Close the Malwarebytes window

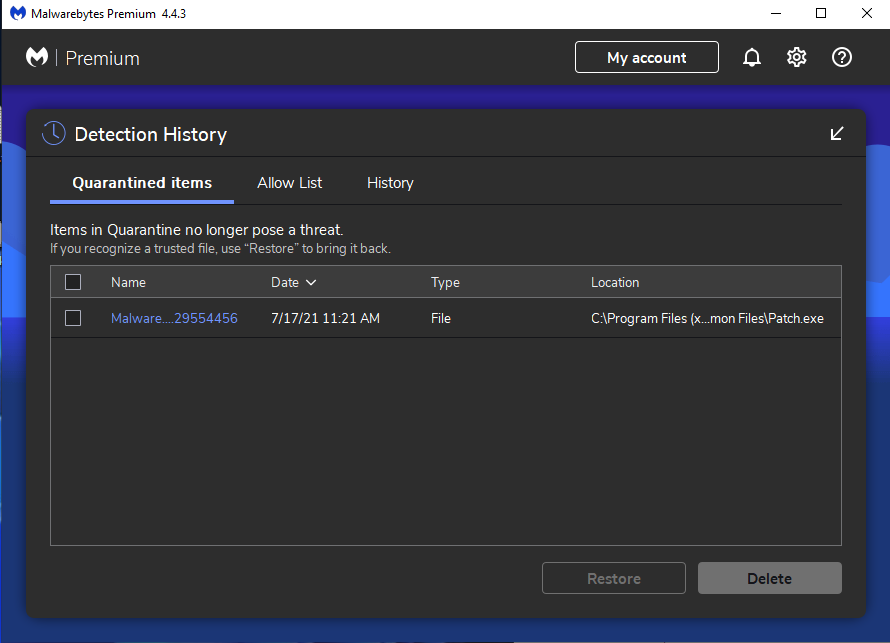coord(867,13)
